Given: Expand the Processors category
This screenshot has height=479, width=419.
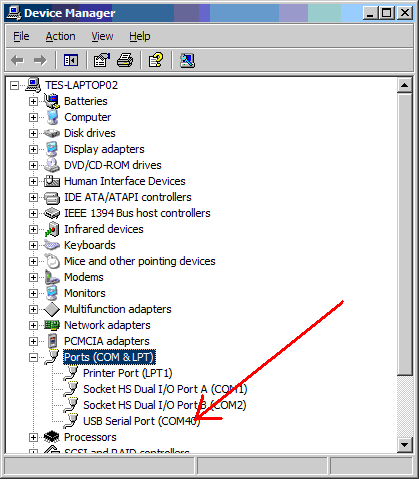Looking at the screenshot, I should [x=33, y=437].
